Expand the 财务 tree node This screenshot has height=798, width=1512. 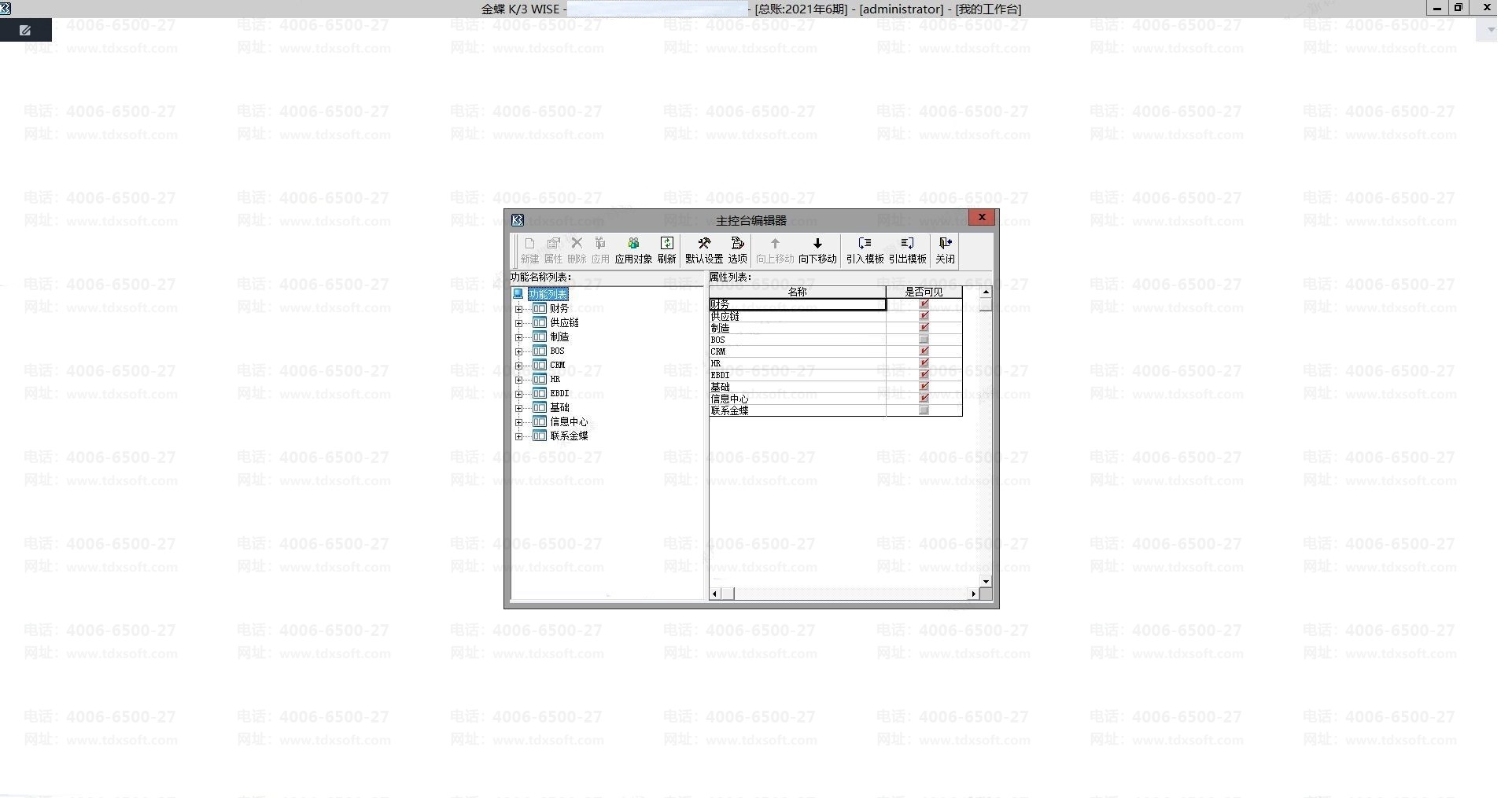pyautogui.click(x=518, y=309)
